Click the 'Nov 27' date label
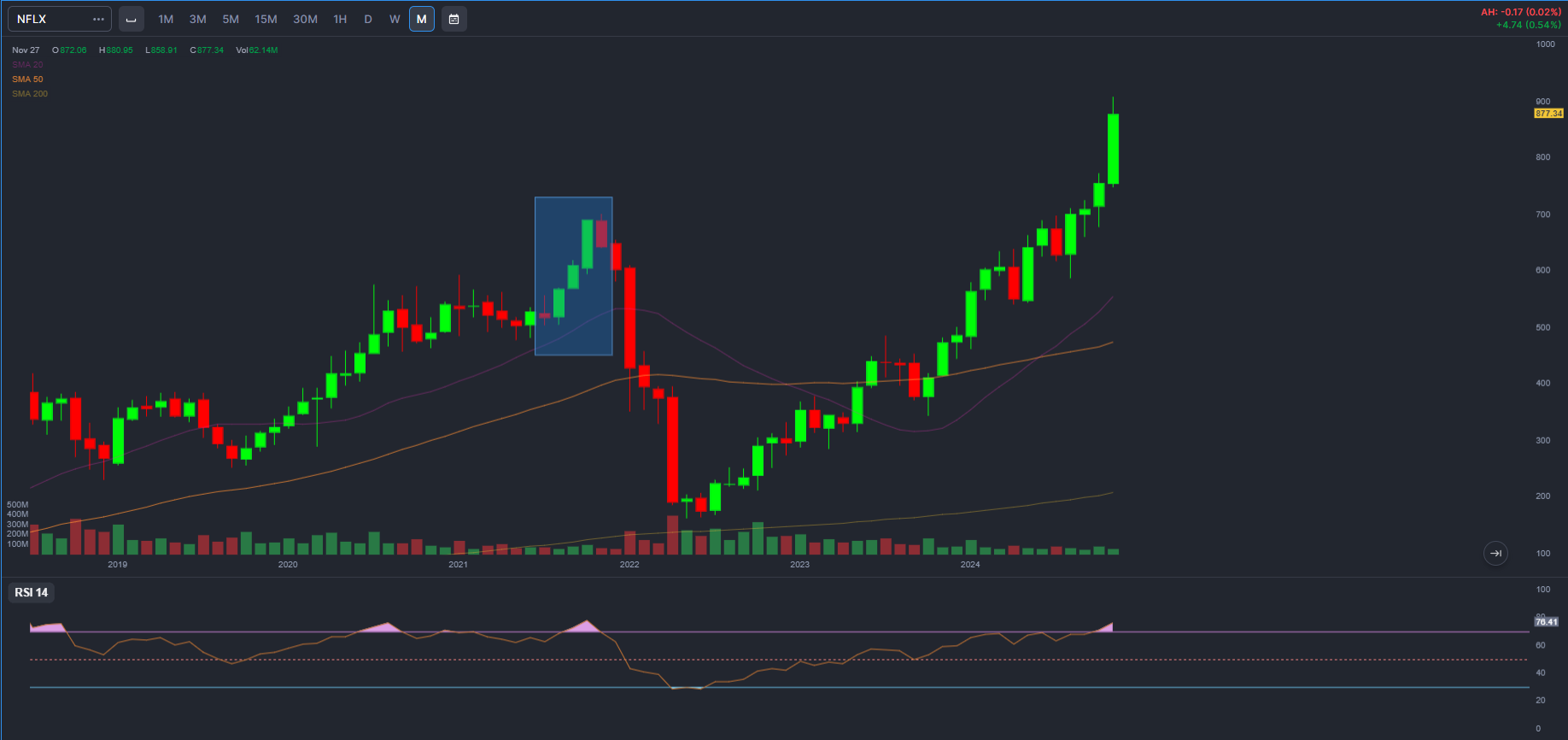1568x740 pixels. pyautogui.click(x=26, y=50)
